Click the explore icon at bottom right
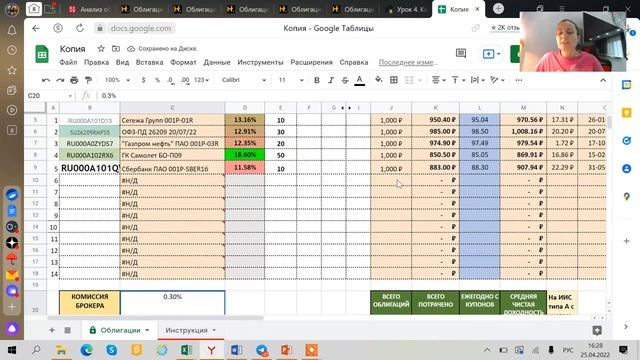 click(x=597, y=330)
